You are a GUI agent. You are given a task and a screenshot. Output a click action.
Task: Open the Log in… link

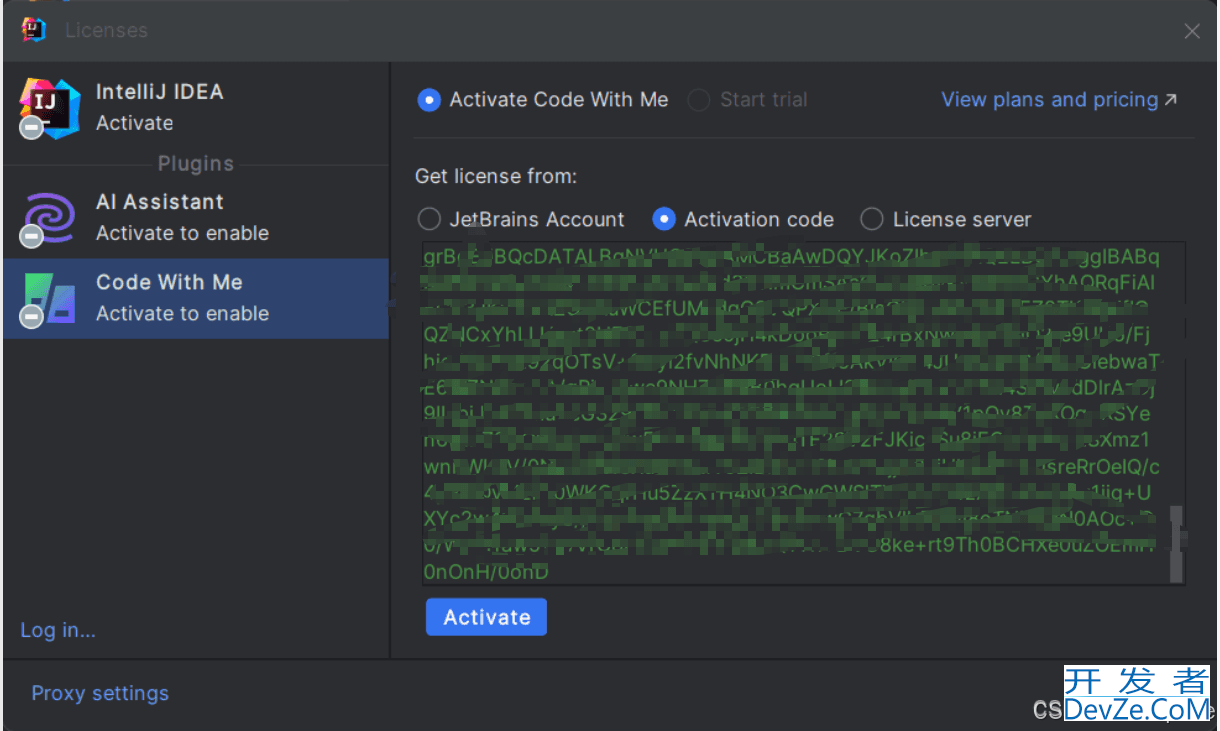tap(58, 630)
